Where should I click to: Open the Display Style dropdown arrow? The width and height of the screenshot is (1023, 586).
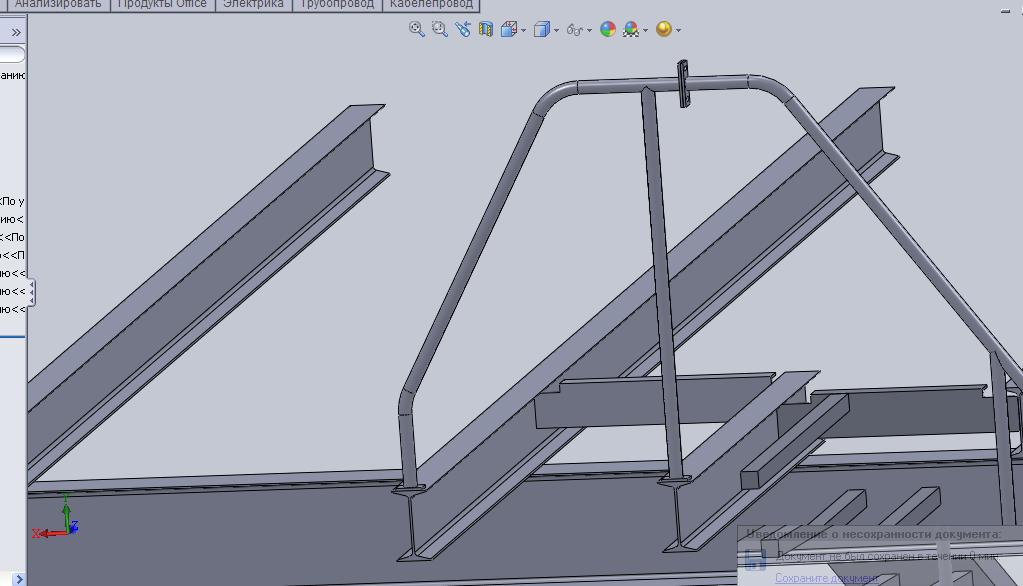(x=556, y=30)
